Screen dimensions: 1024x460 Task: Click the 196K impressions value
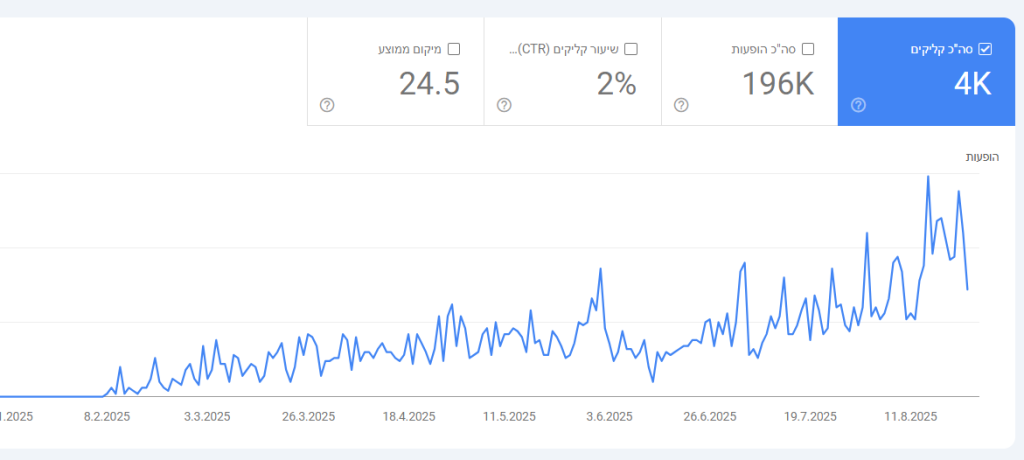tap(778, 85)
